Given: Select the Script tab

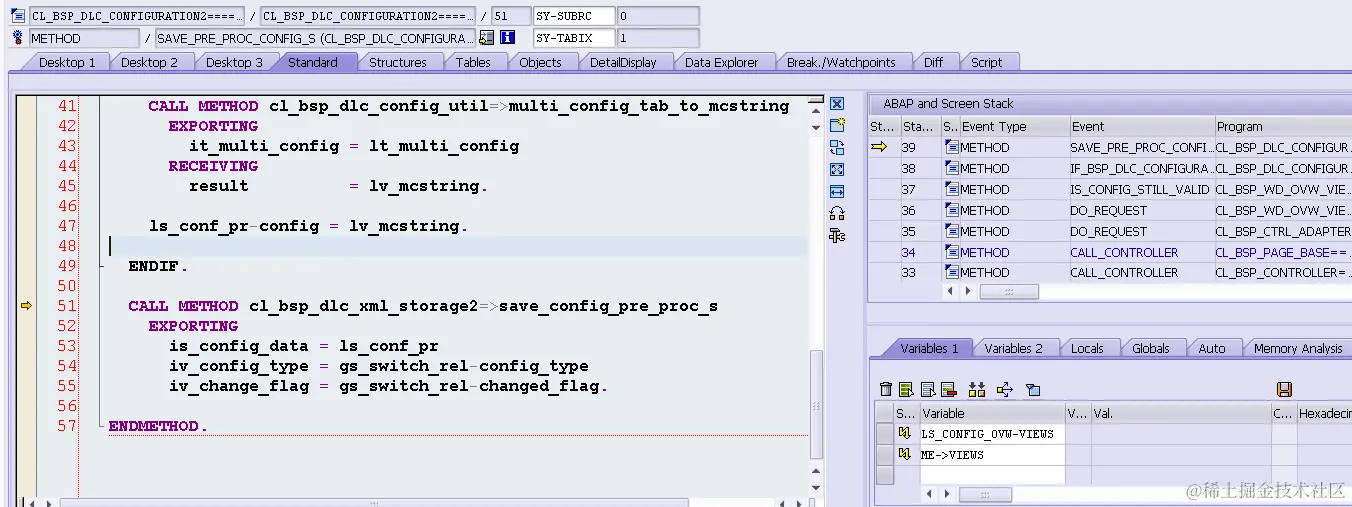Looking at the screenshot, I should pyautogui.click(x=986, y=62).
